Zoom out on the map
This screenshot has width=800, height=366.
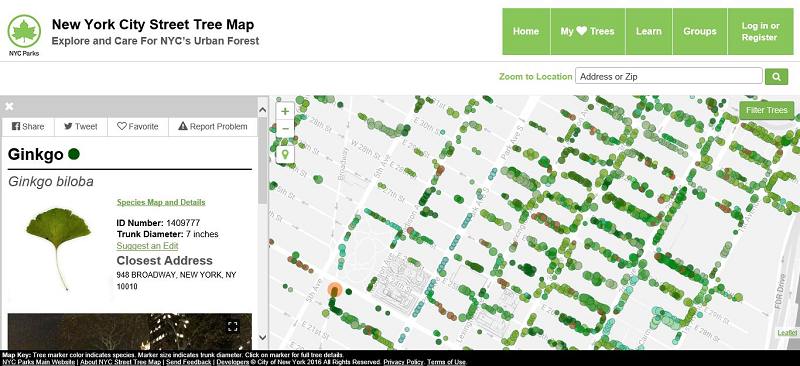point(285,129)
